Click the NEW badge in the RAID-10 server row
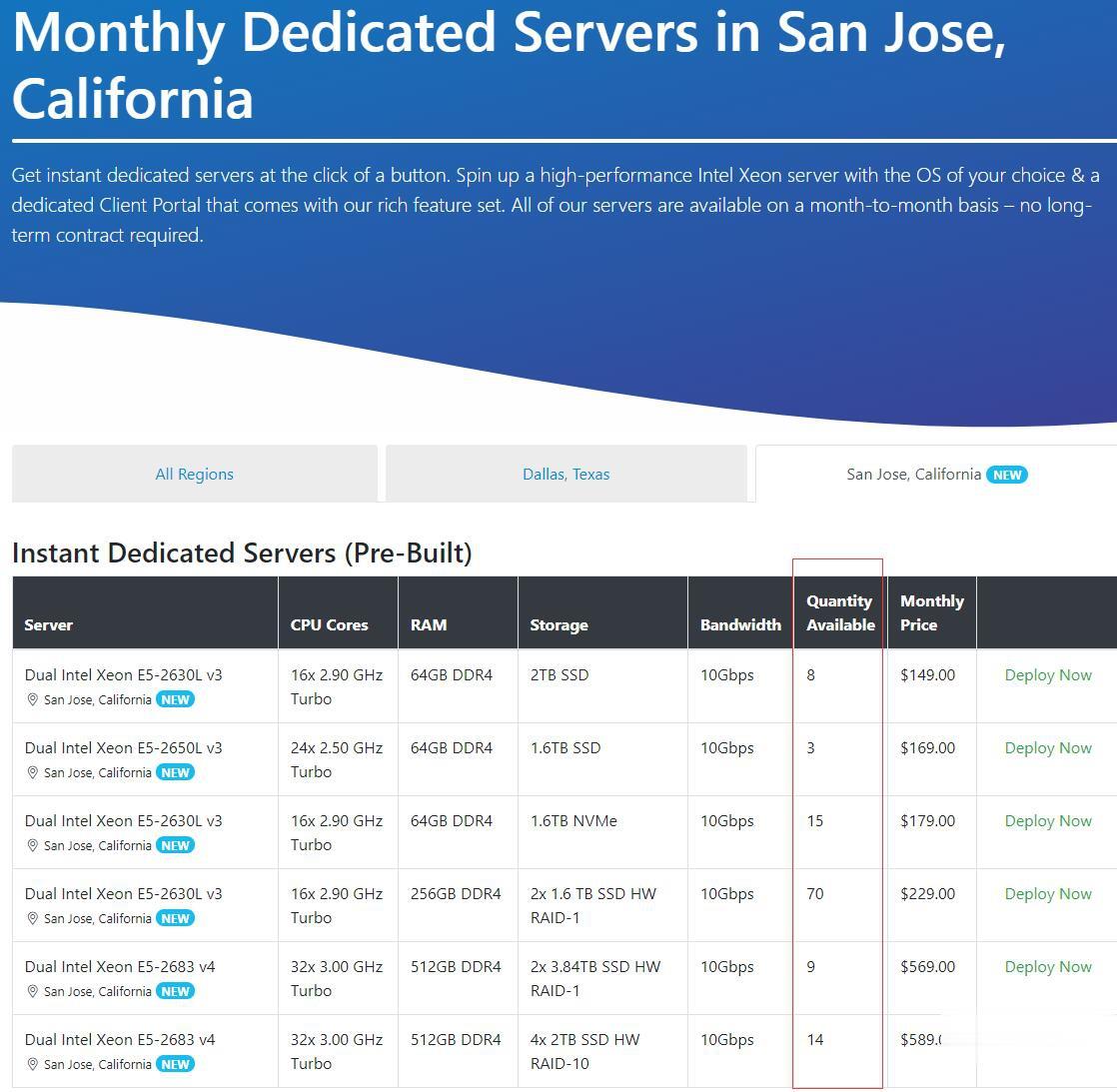The width and height of the screenshot is (1117, 1092). pos(175,1064)
